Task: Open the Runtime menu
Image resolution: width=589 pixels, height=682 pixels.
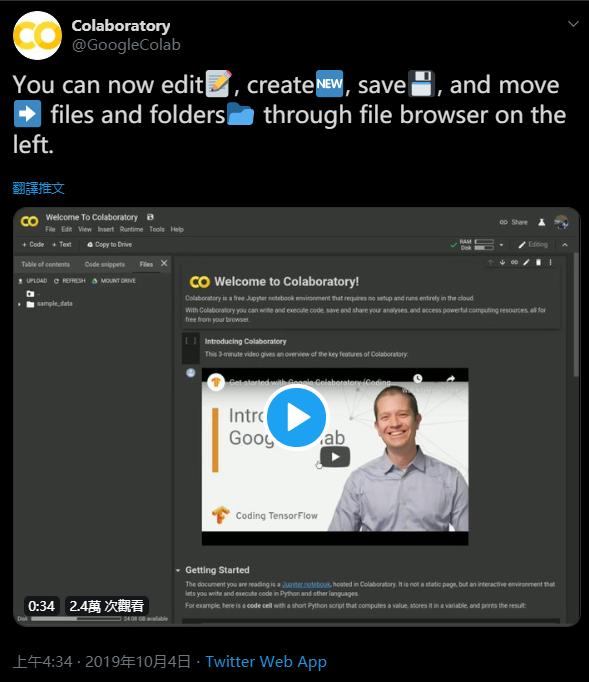Action: tap(131, 229)
